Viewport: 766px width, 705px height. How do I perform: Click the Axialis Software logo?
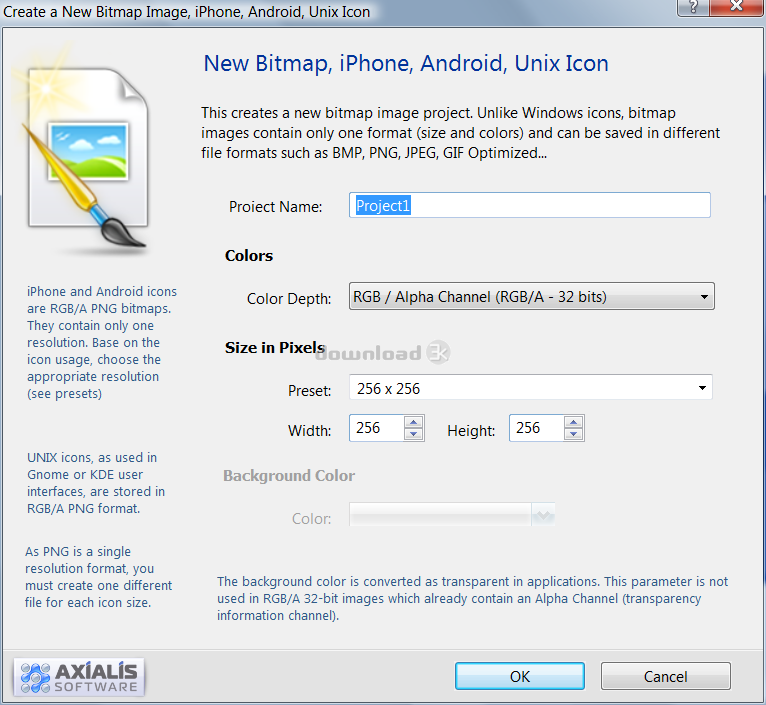click(x=79, y=678)
